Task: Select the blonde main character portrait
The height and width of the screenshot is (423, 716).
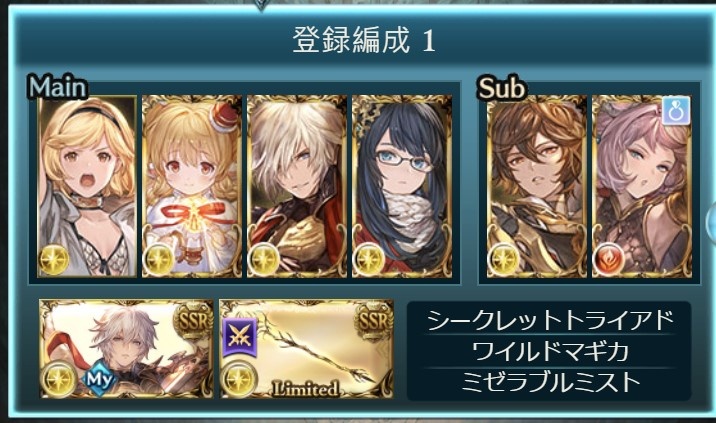Action: (87, 186)
